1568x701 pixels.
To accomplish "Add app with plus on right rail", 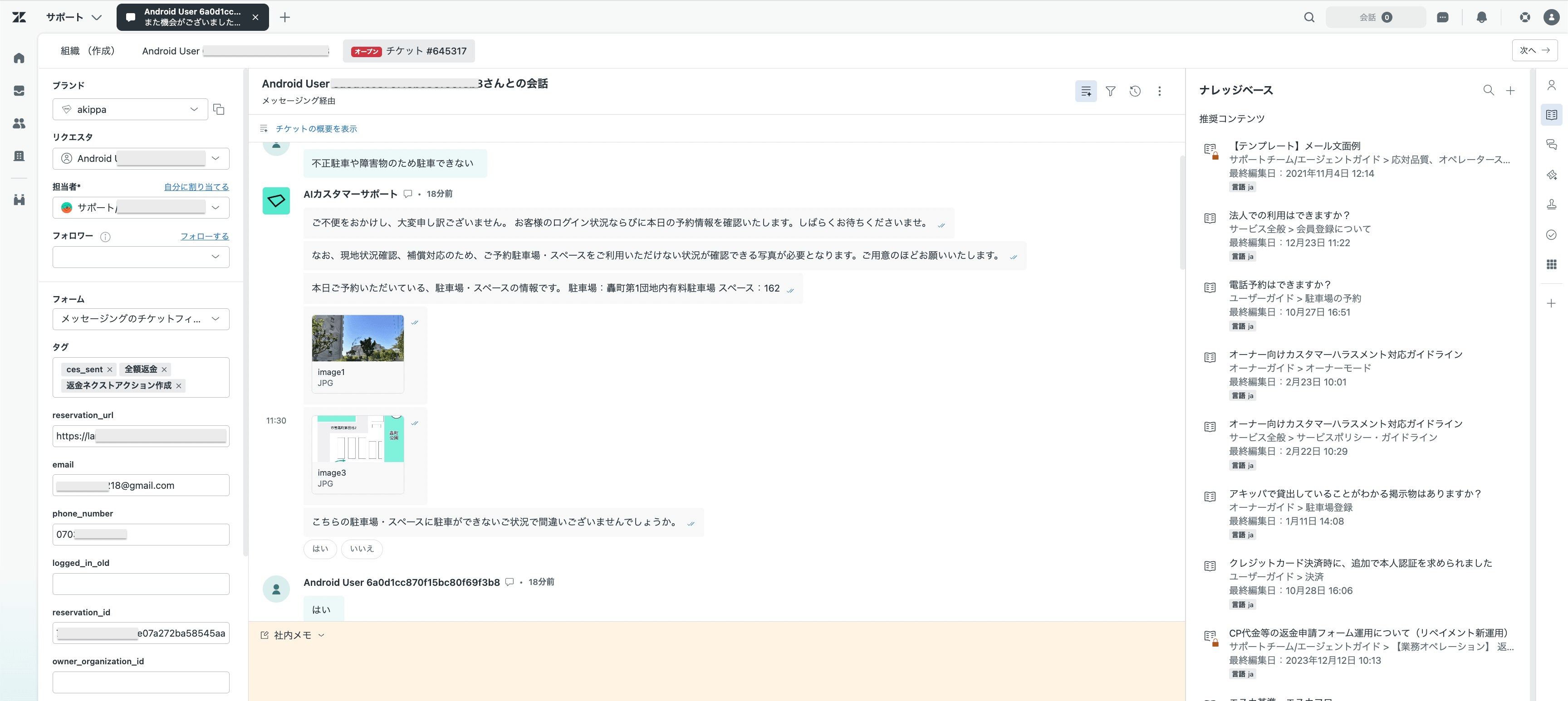I will pyautogui.click(x=1551, y=303).
